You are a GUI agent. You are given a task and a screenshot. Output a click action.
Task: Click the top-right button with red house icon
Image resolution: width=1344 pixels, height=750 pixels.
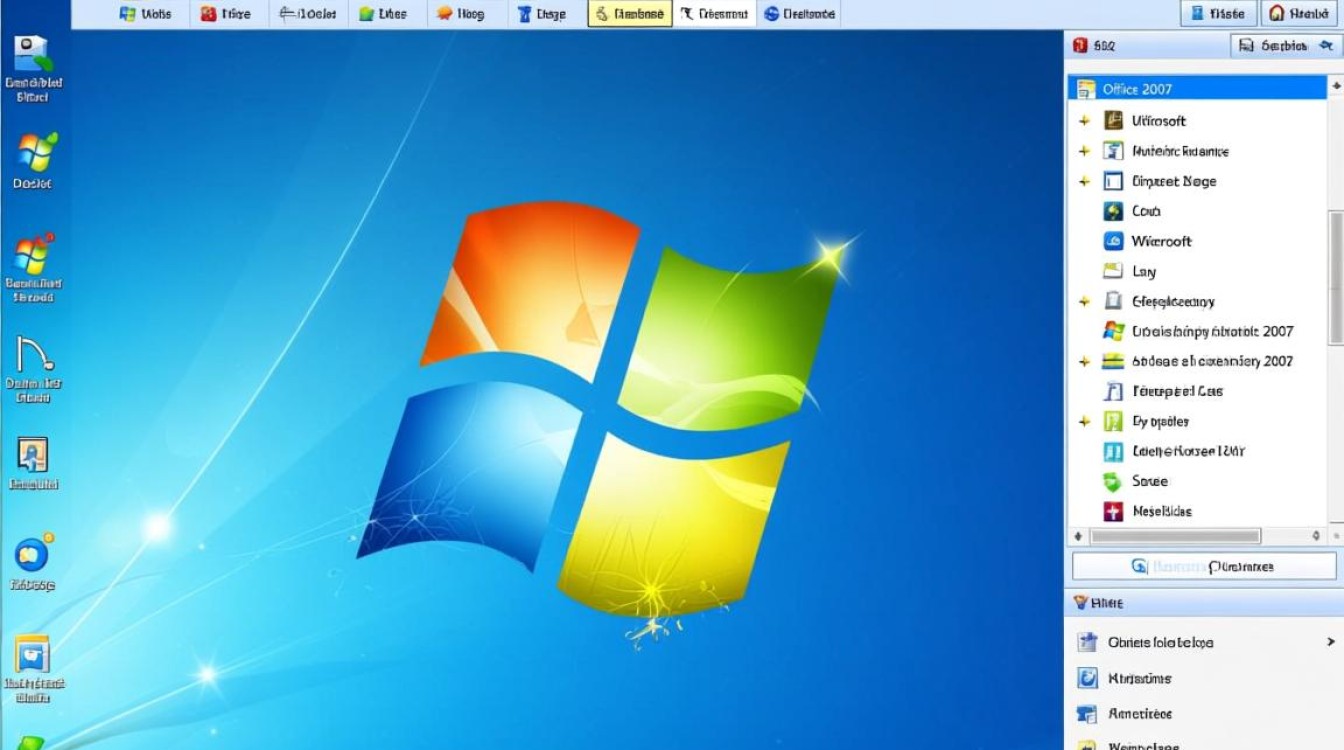coord(1300,14)
